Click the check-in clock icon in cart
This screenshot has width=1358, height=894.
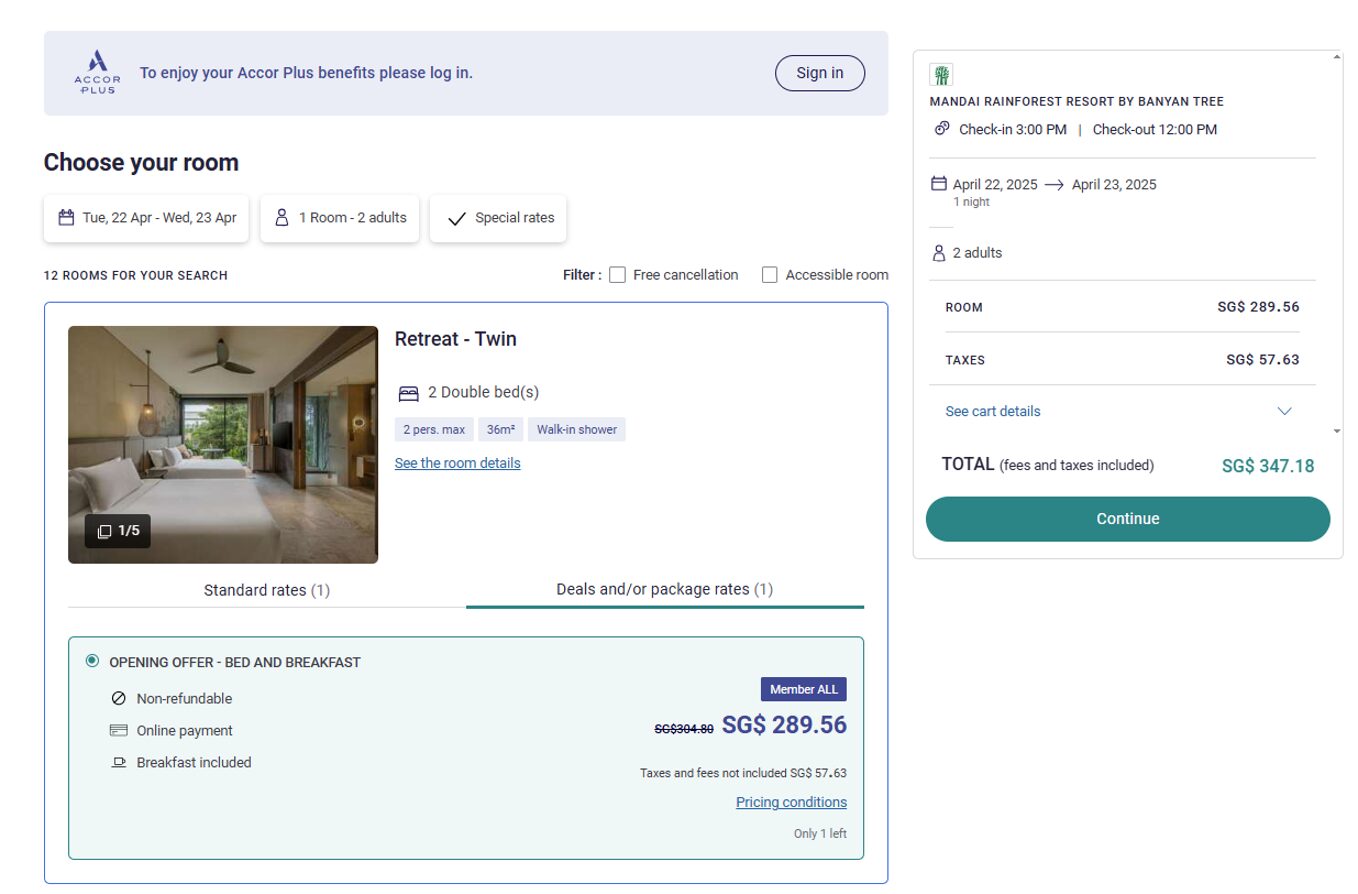[x=942, y=128]
